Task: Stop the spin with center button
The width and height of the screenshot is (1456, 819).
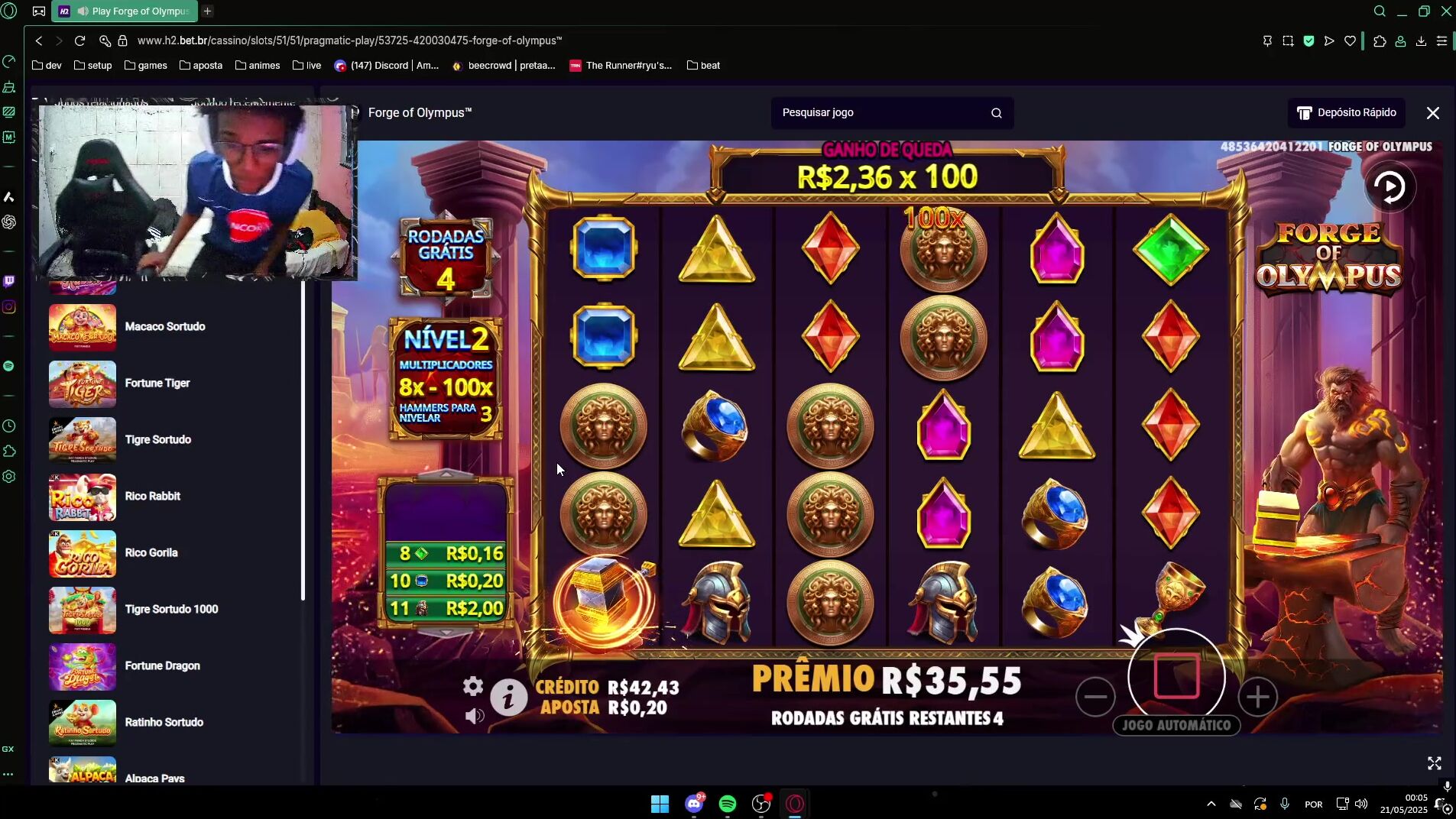Action: (1176, 676)
